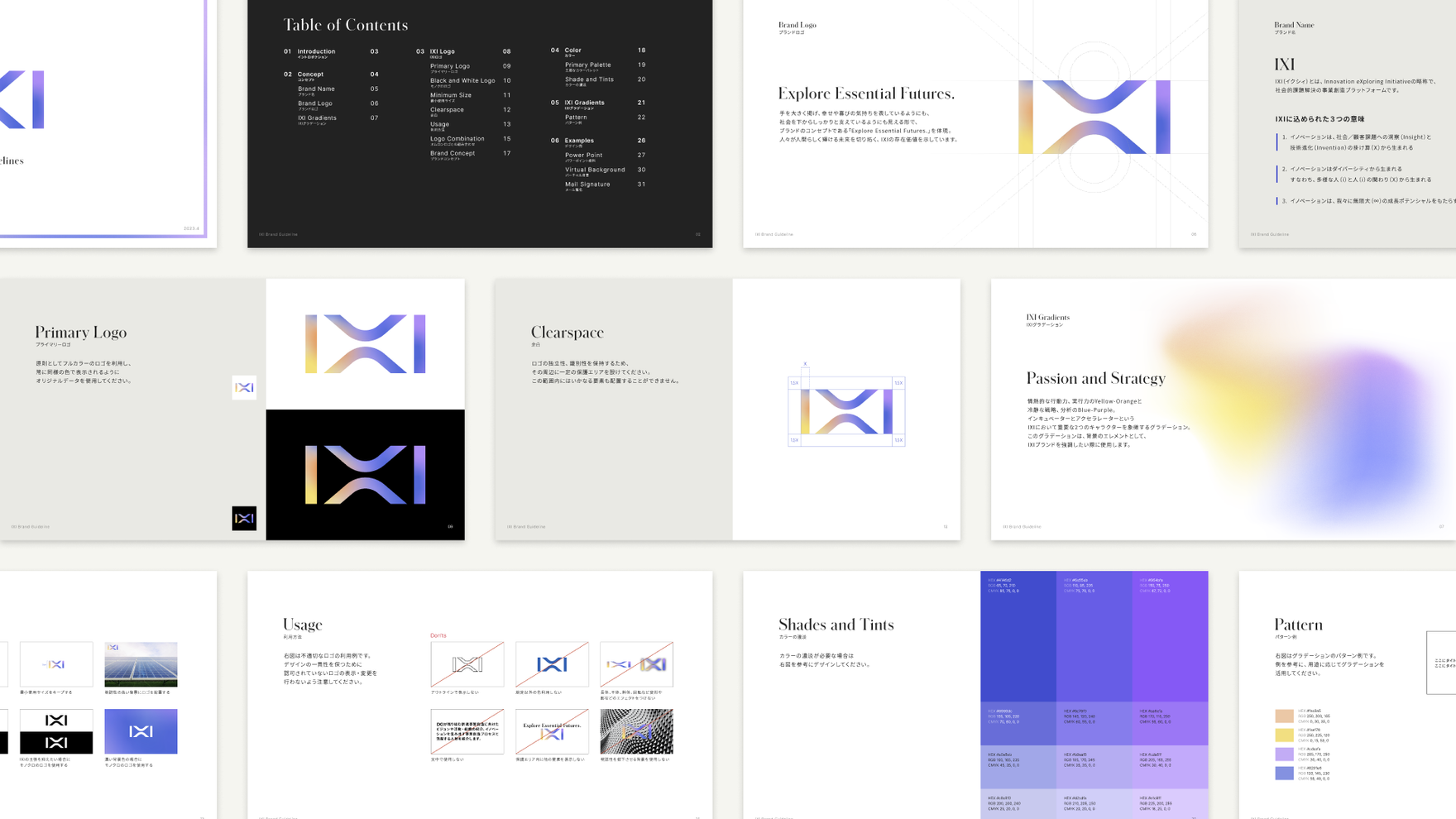This screenshot has width=1456, height=819.
Task: Pick the yellow swatch on the Pattern page
Action: [x=1284, y=735]
